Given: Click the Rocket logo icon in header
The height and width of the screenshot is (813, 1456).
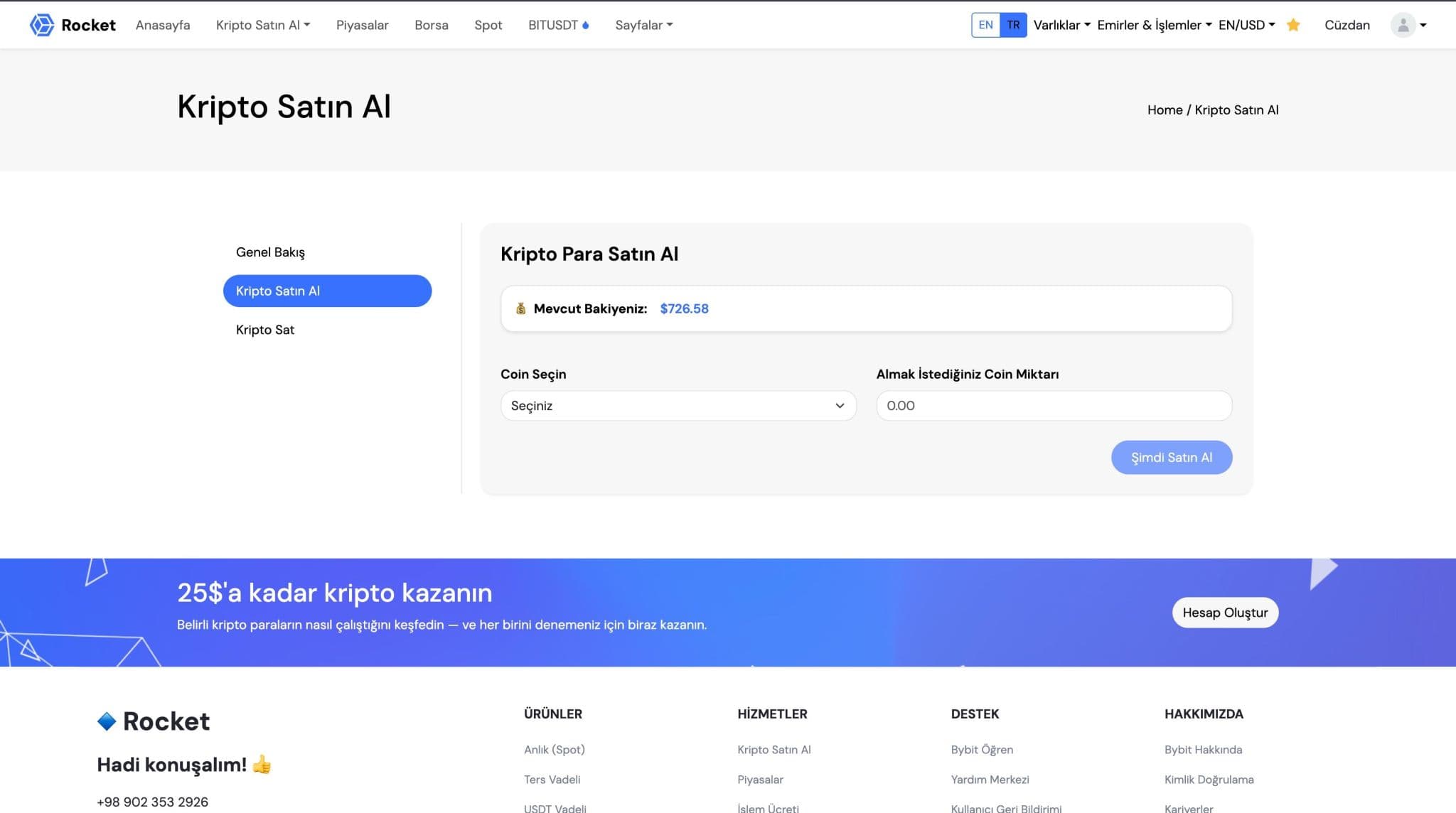Looking at the screenshot, I should [42, 25].
